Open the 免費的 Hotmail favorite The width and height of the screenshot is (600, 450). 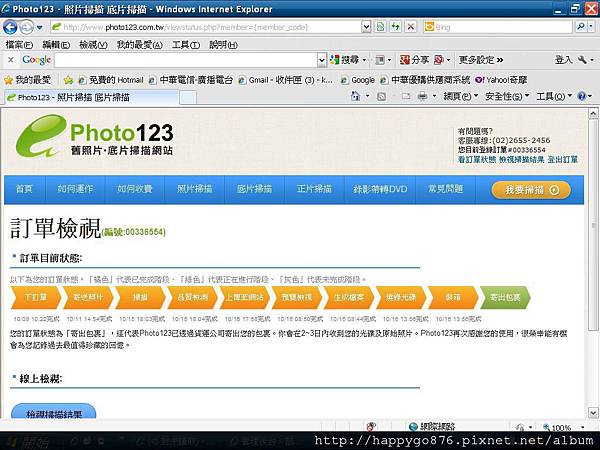(111, 80)
